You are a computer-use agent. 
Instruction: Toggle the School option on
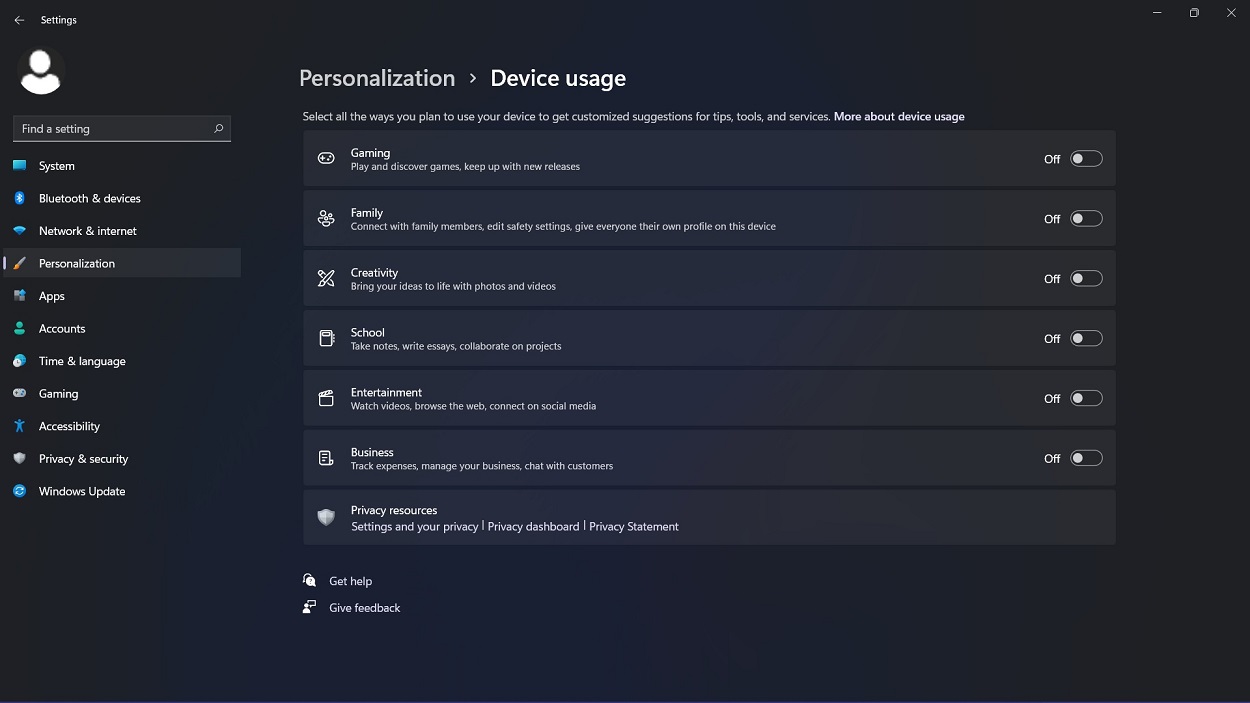(1087, 338)
